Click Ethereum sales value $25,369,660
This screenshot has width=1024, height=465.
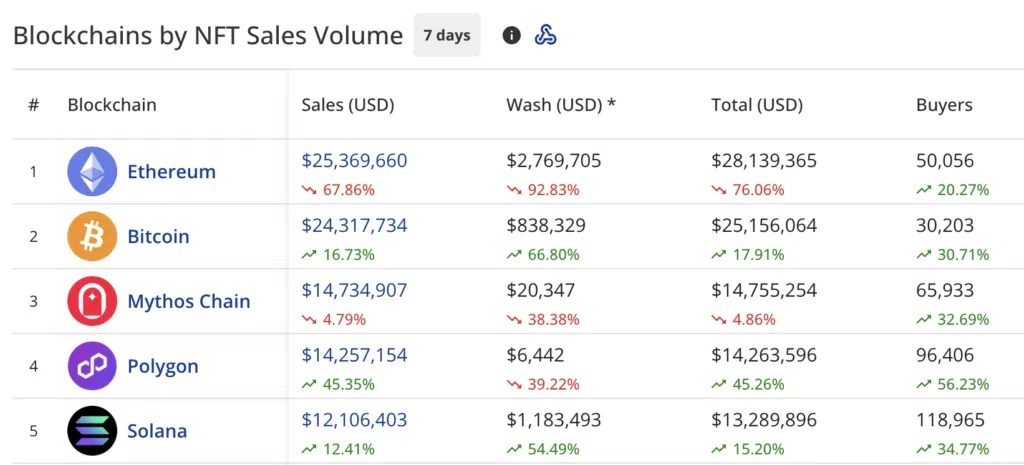pyautogui.click(x=354, y=161)
